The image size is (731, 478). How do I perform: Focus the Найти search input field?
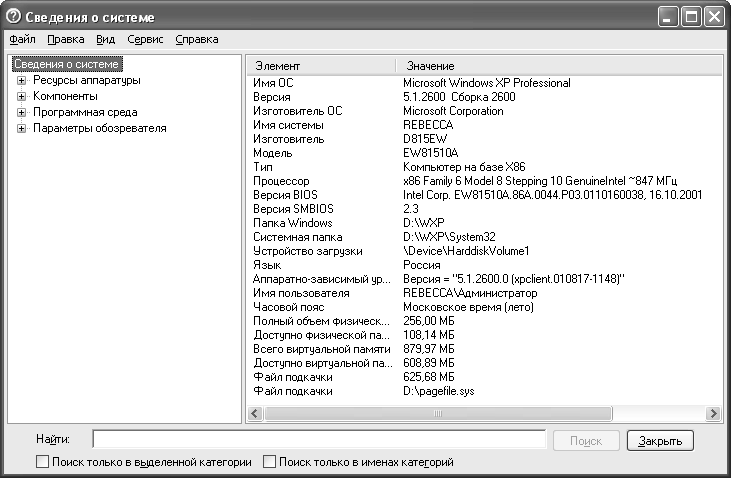(319, 439)
